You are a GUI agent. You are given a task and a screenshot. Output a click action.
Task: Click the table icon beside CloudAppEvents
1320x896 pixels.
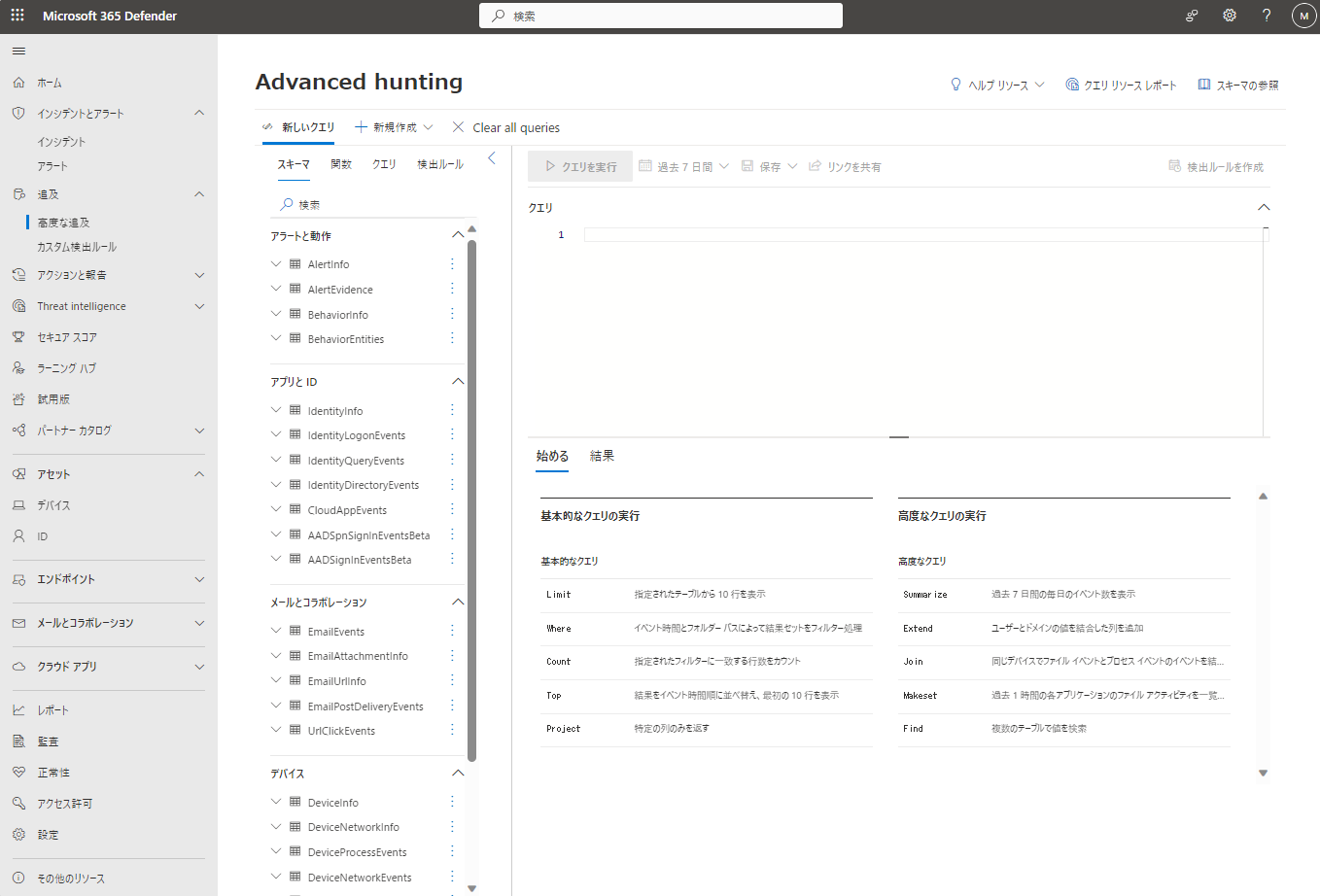click(295, 509)
